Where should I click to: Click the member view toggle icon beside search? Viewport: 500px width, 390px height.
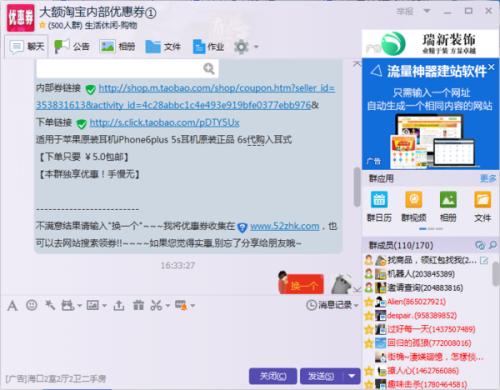[x=480, y=245]
